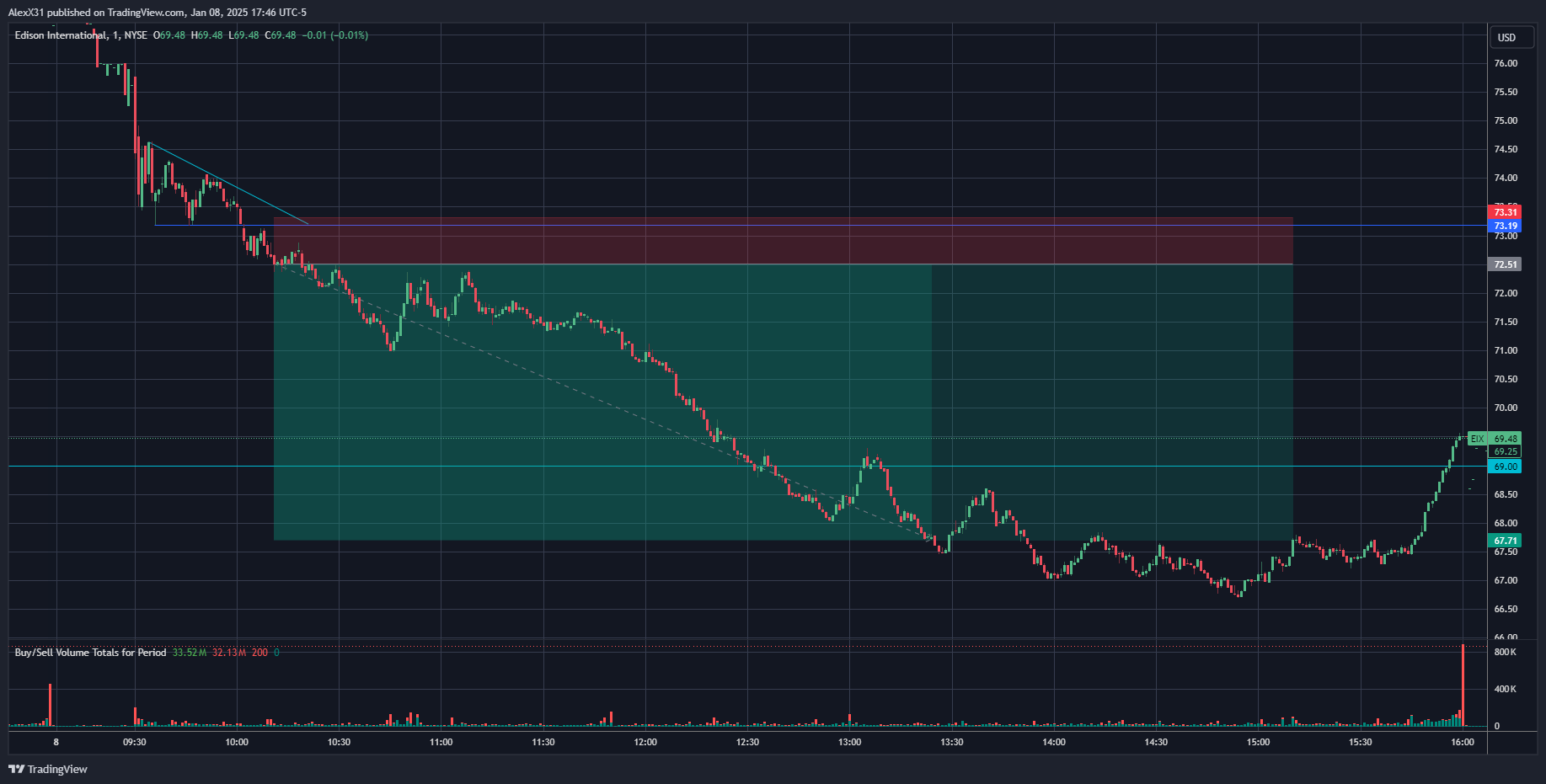Click the 13:30 time axis label
1546x784 pixels.
click(952, 742)
